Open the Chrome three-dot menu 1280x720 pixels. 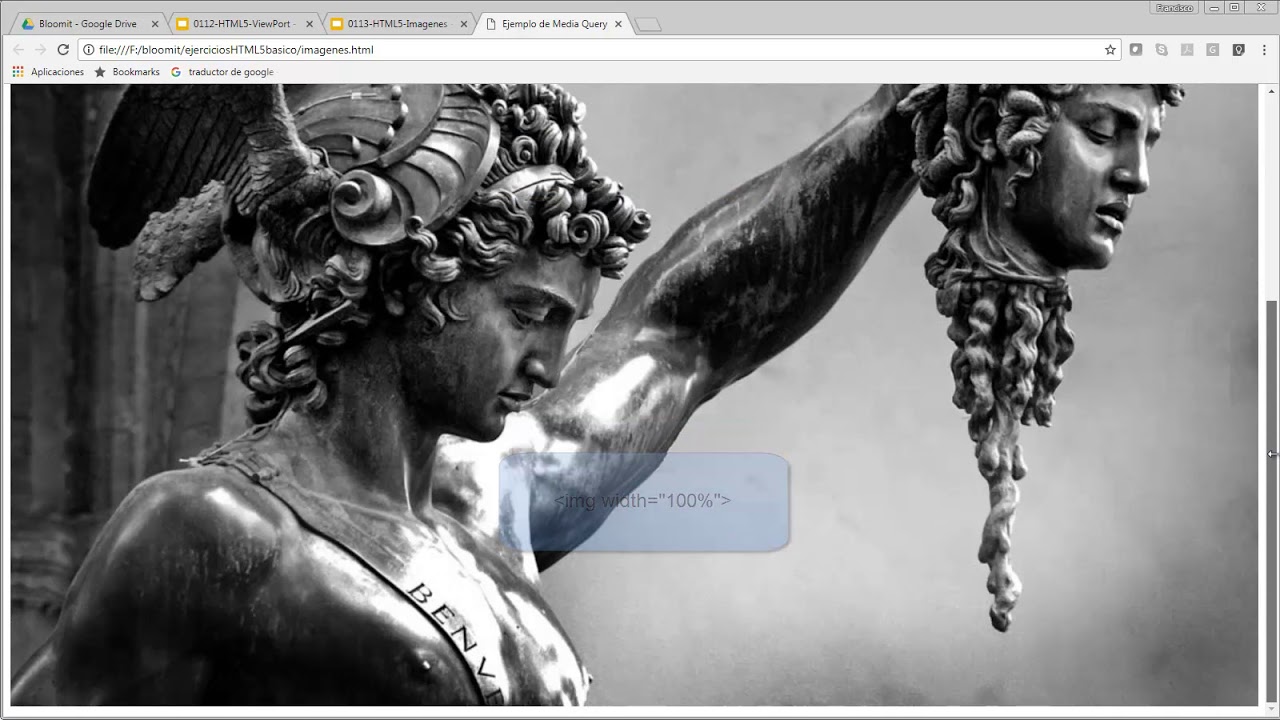[1264, 49]
